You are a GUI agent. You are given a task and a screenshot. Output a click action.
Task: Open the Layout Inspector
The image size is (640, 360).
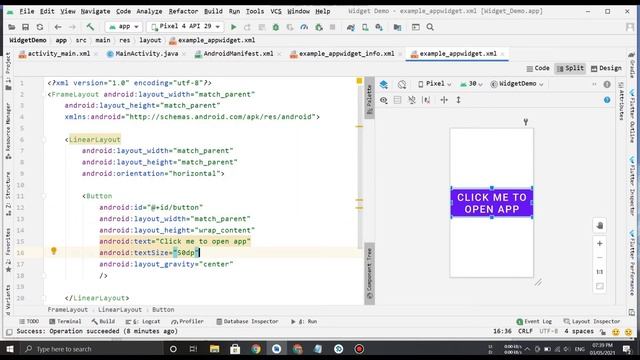coord(591,322)
